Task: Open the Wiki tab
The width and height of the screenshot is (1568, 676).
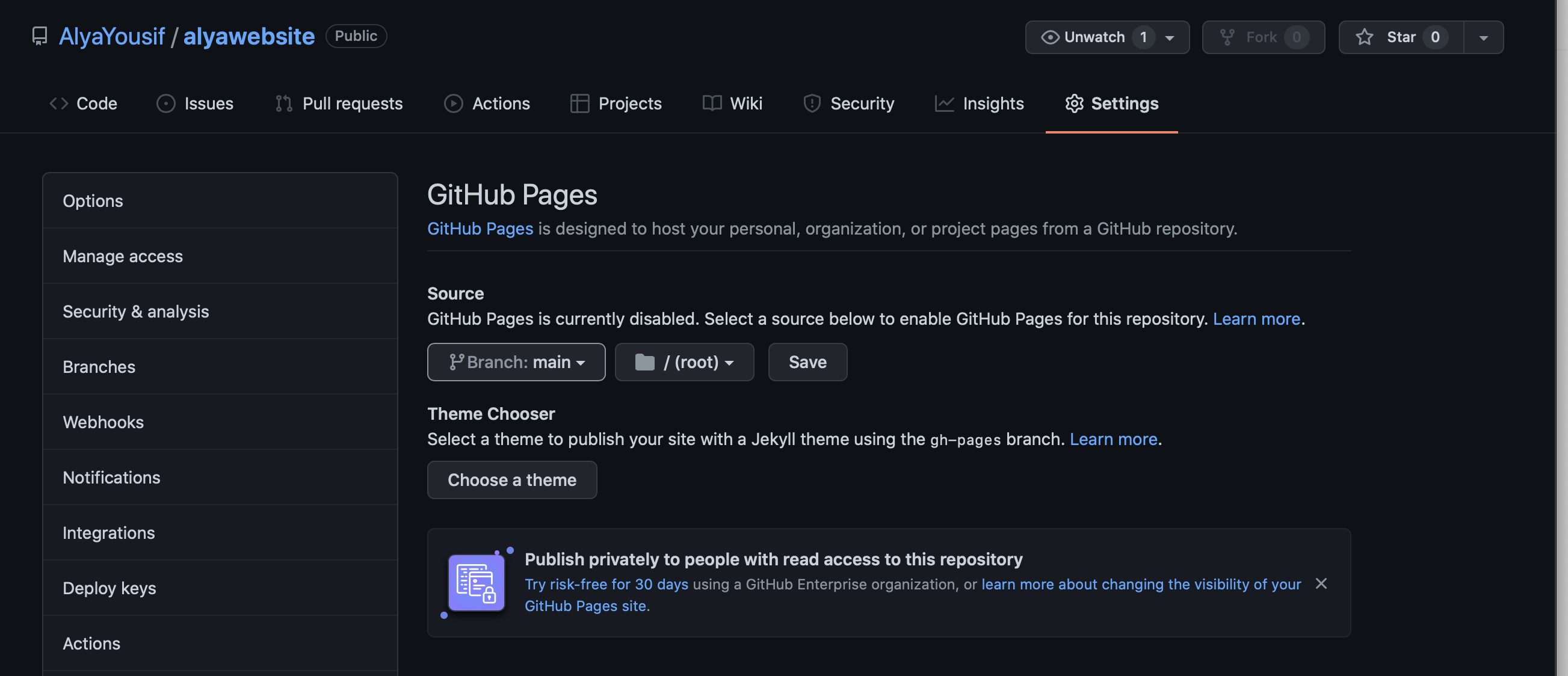Action: 733,103
